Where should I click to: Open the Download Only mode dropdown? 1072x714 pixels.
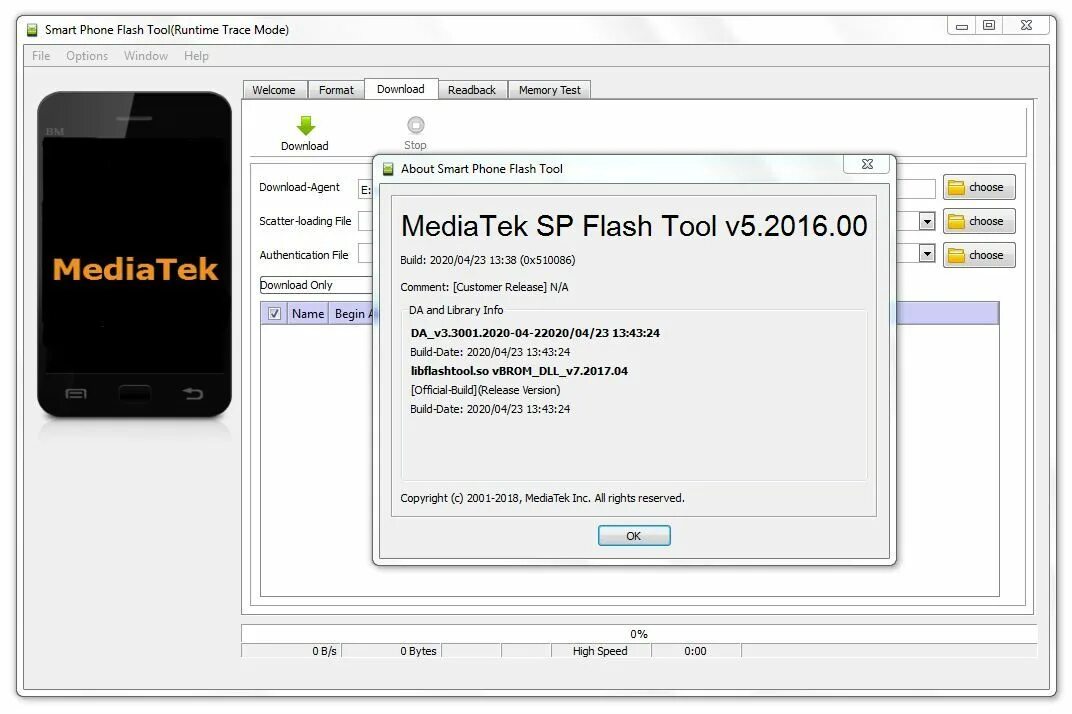[316, 285]
